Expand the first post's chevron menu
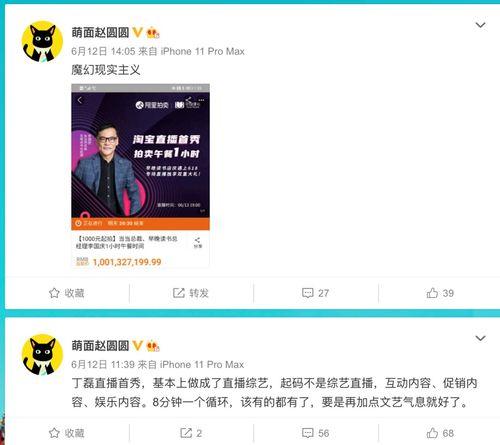The image size is (500, 445). (x=480, y=25)
